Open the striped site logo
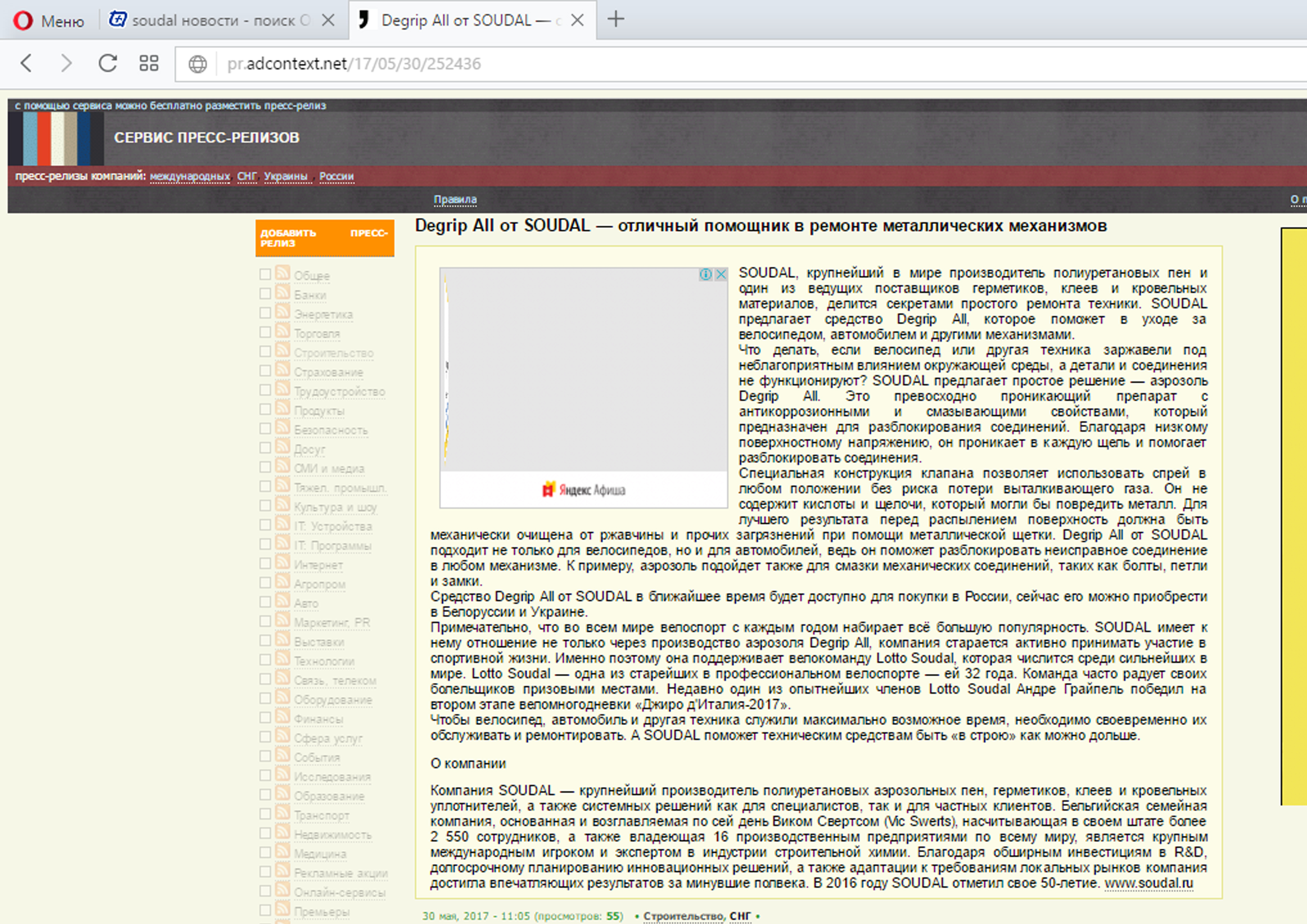This screenshot has width=1307, height=924. 56,138
